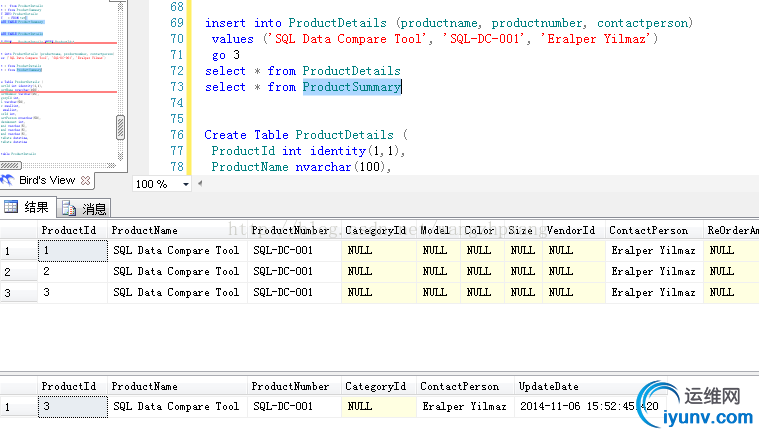Image resolution: width=759 pixels, height=436 pixels.
Task: Select row header 3 in first result grid
Action: pyautogui.click(x=18, y=293)
